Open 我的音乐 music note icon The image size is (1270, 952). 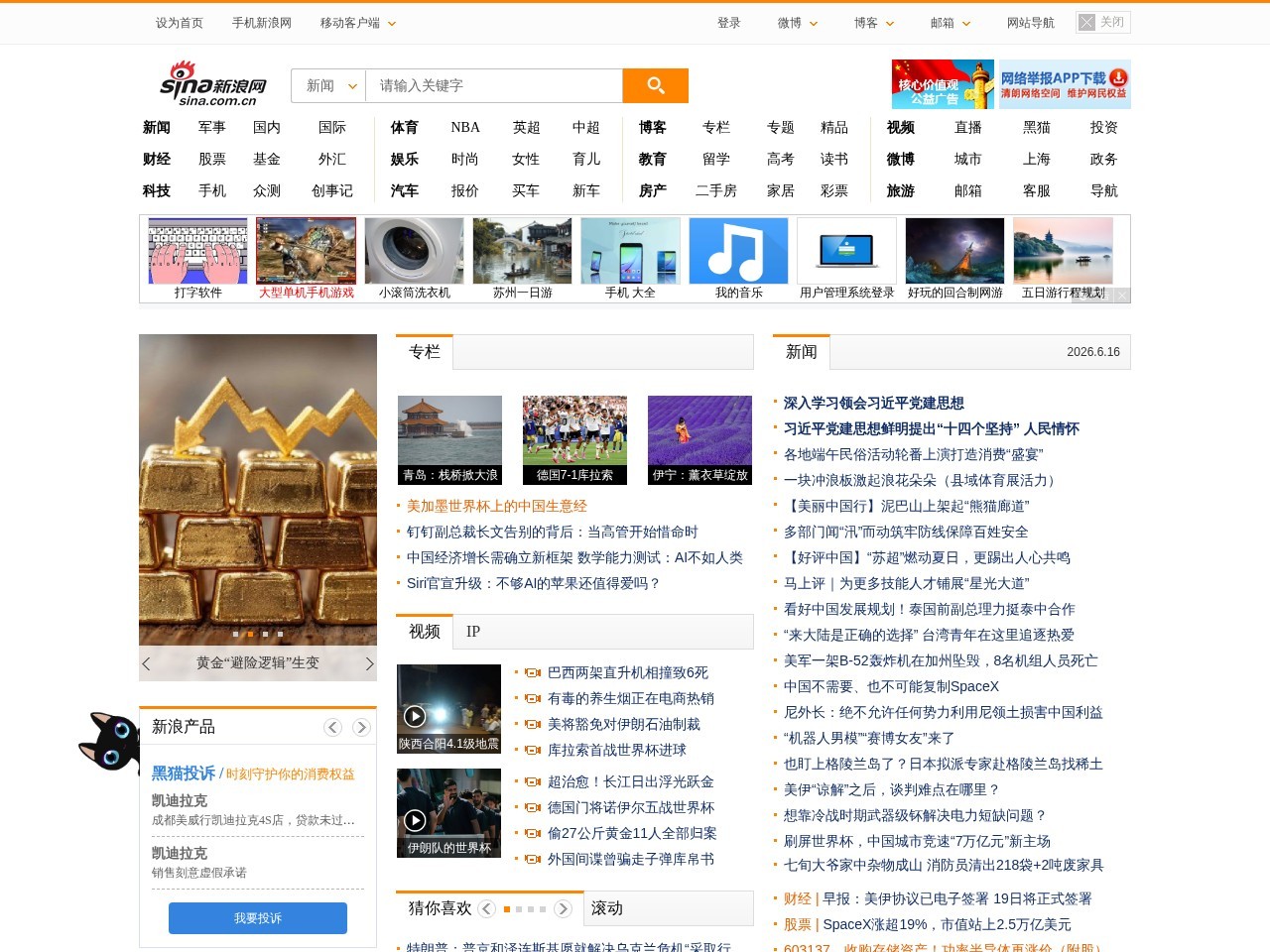tap(738, 251)
